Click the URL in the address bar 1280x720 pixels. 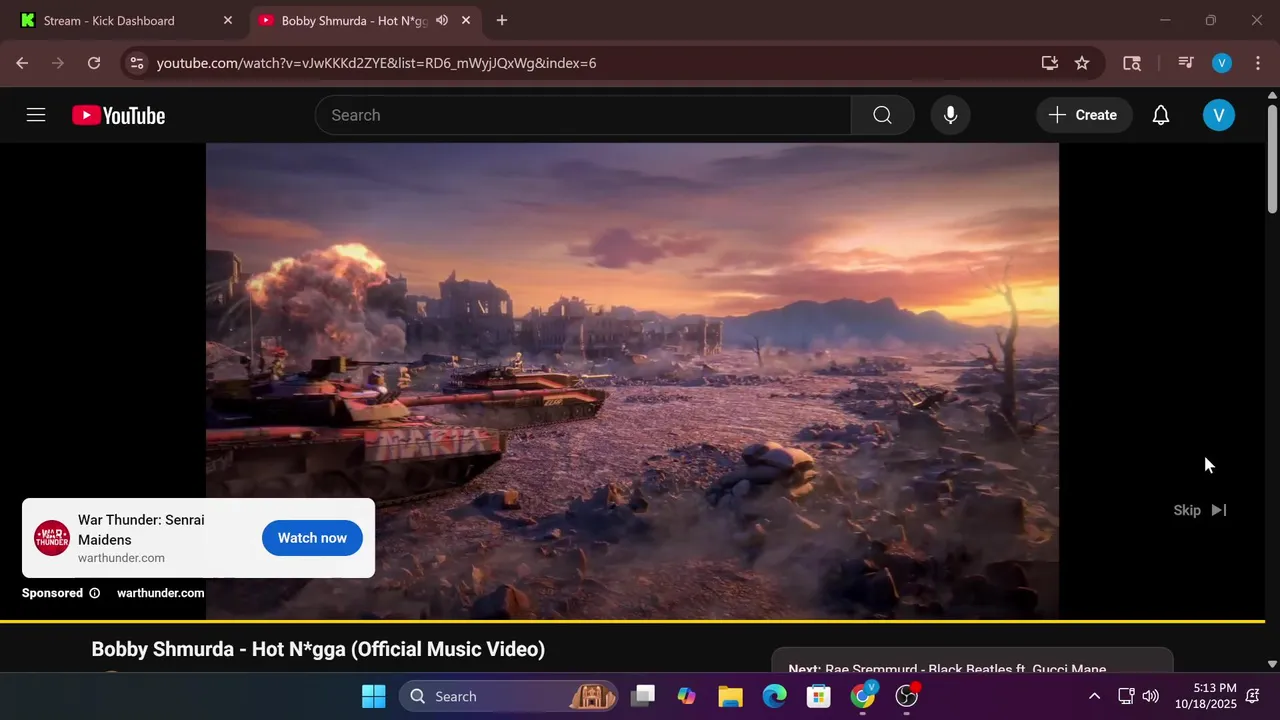click(x=376, y=63)
